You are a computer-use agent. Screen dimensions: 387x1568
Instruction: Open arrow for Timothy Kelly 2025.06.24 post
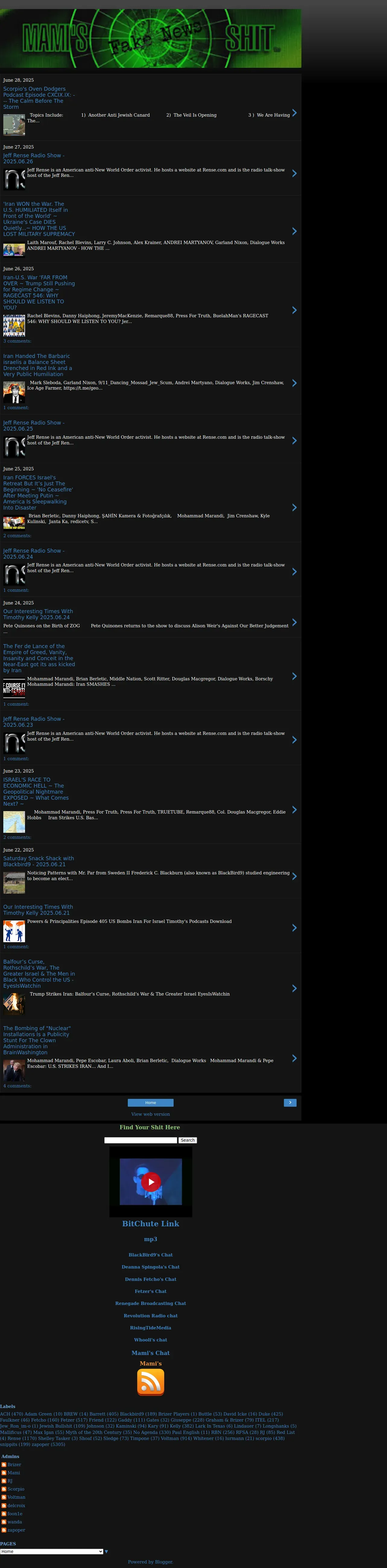coord(294,622)
